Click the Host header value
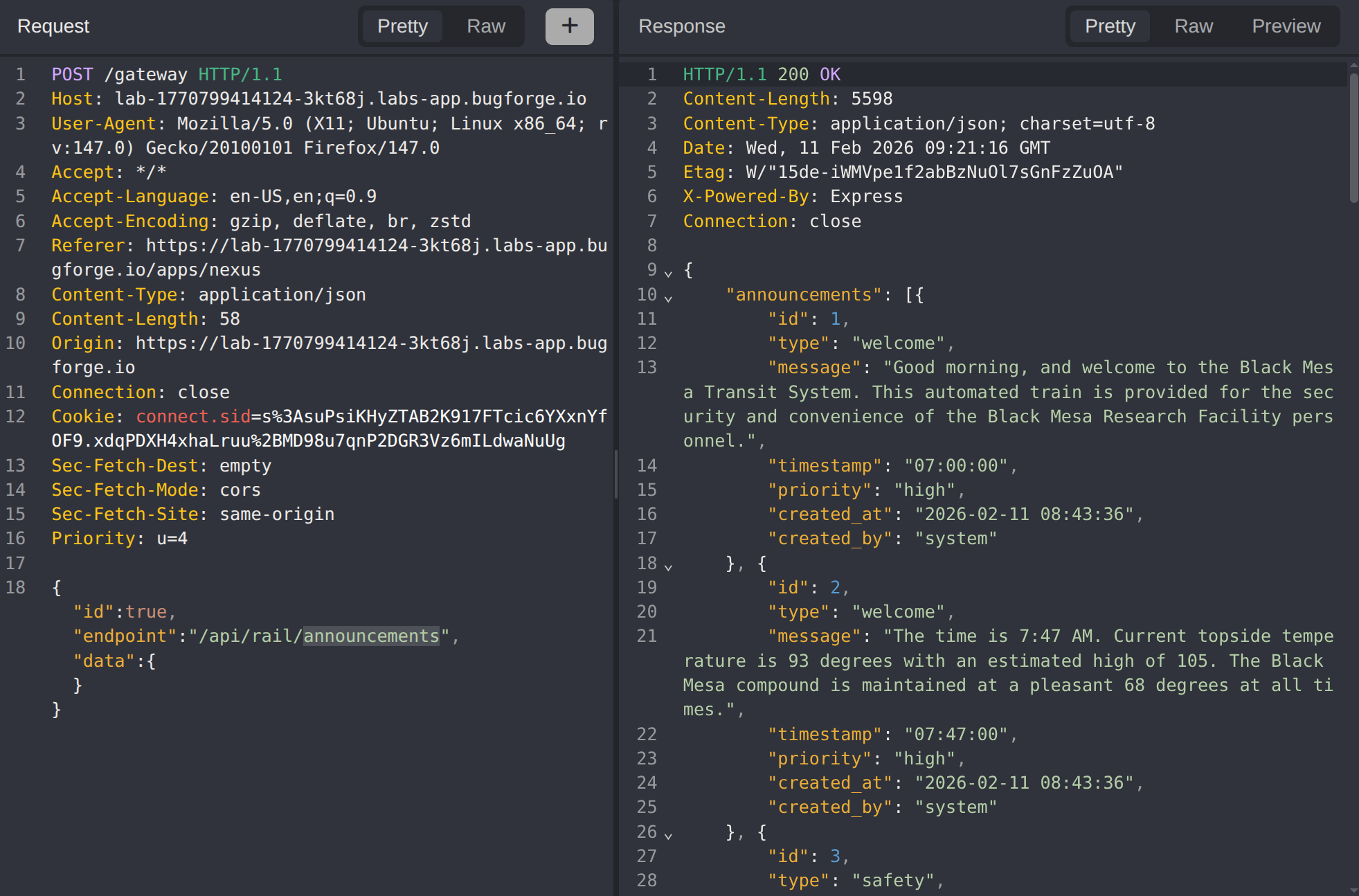 click(350, 99)
